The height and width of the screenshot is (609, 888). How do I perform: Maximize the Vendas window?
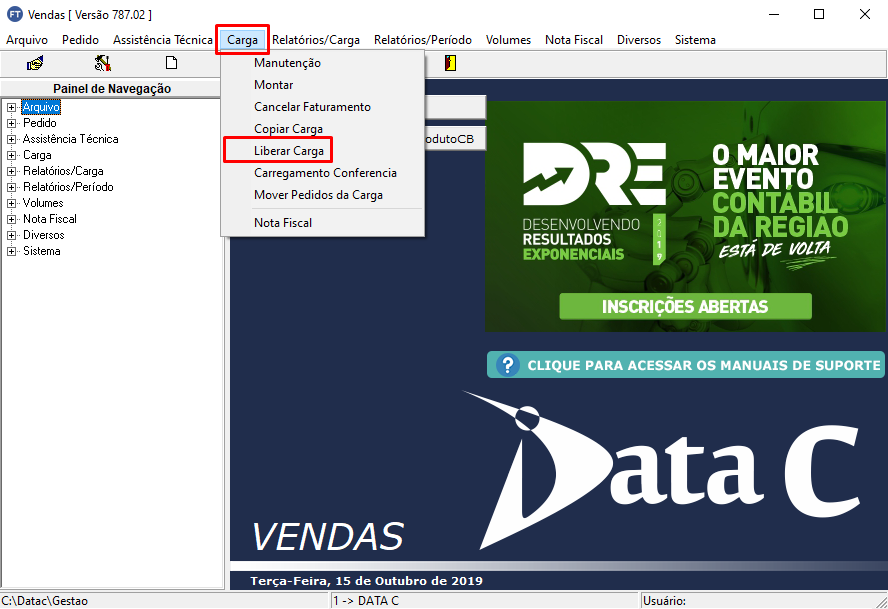tap(819, 14)
